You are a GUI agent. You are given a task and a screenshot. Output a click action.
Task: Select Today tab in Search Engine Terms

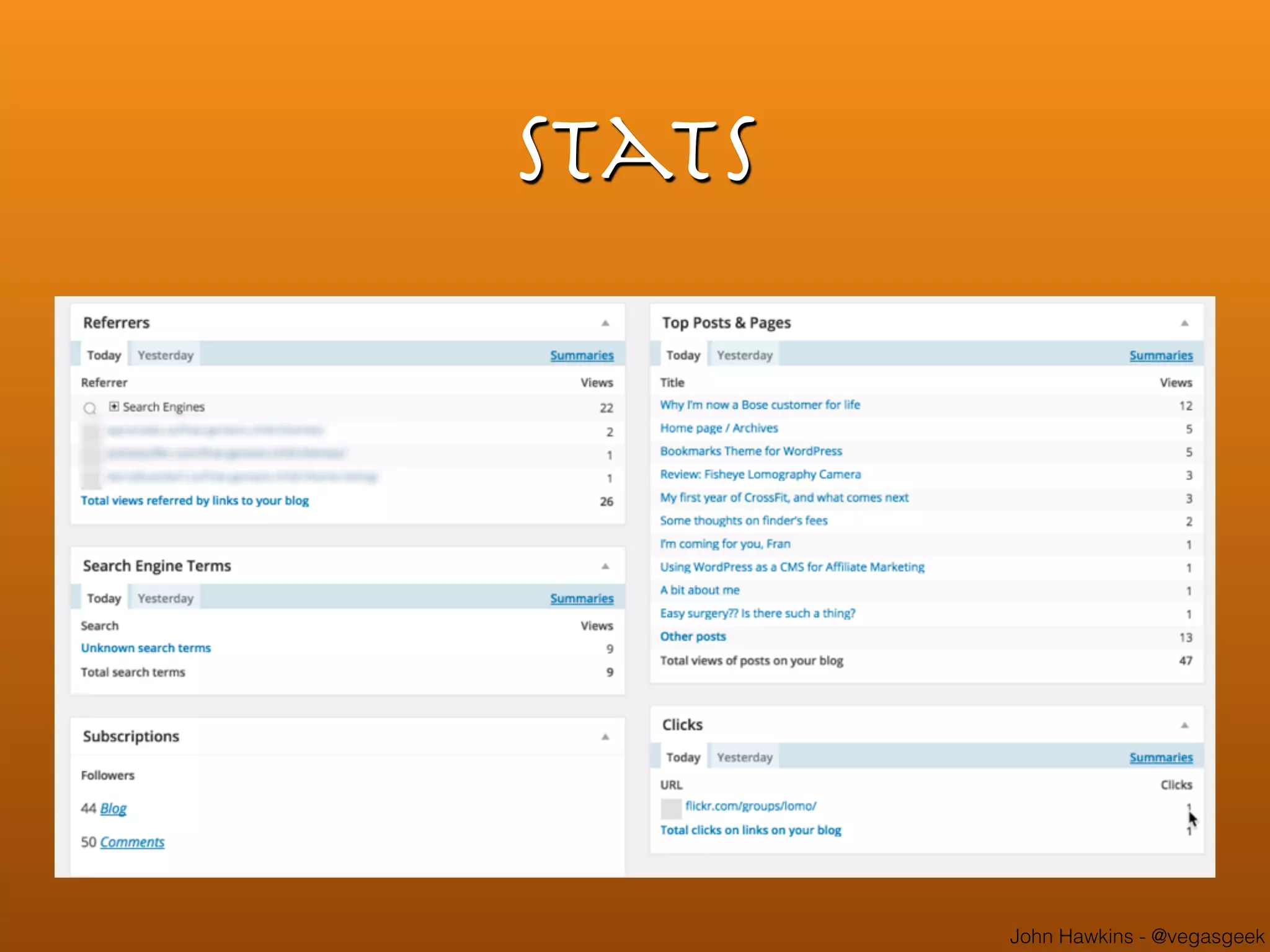pyautogui.click(x=104, y=598)
